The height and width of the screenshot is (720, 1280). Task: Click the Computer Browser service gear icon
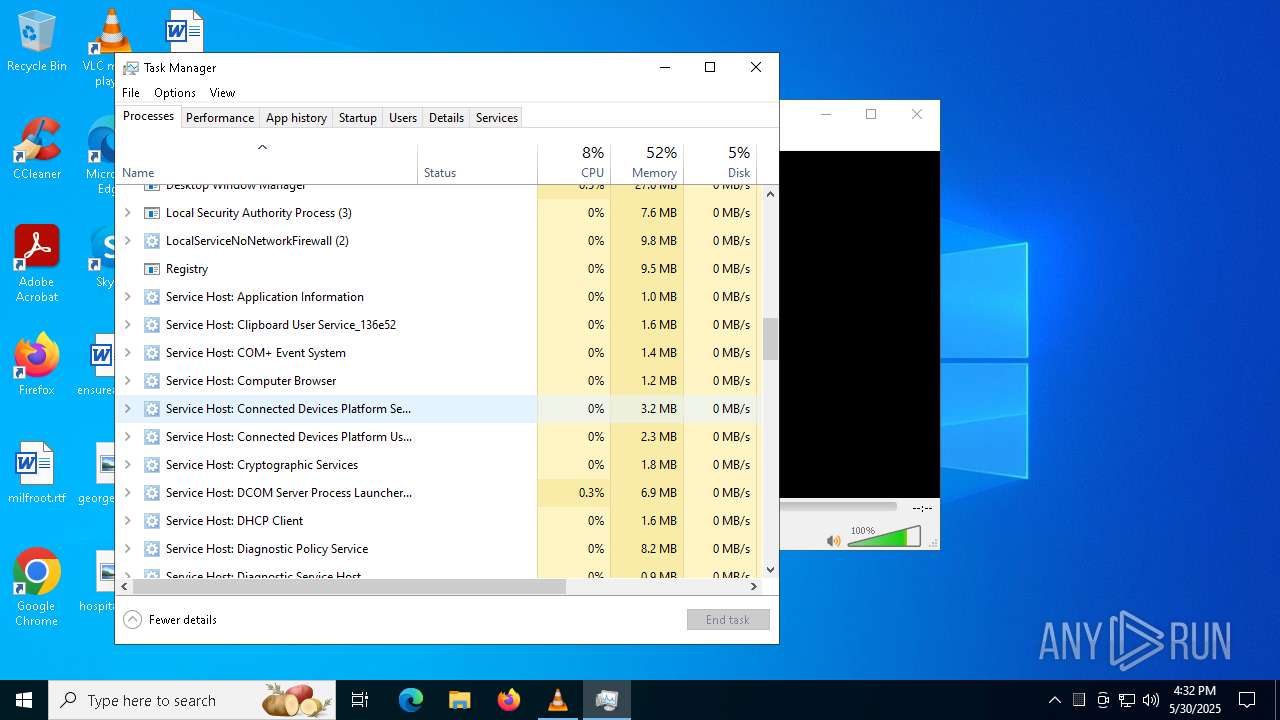point(152,381)
